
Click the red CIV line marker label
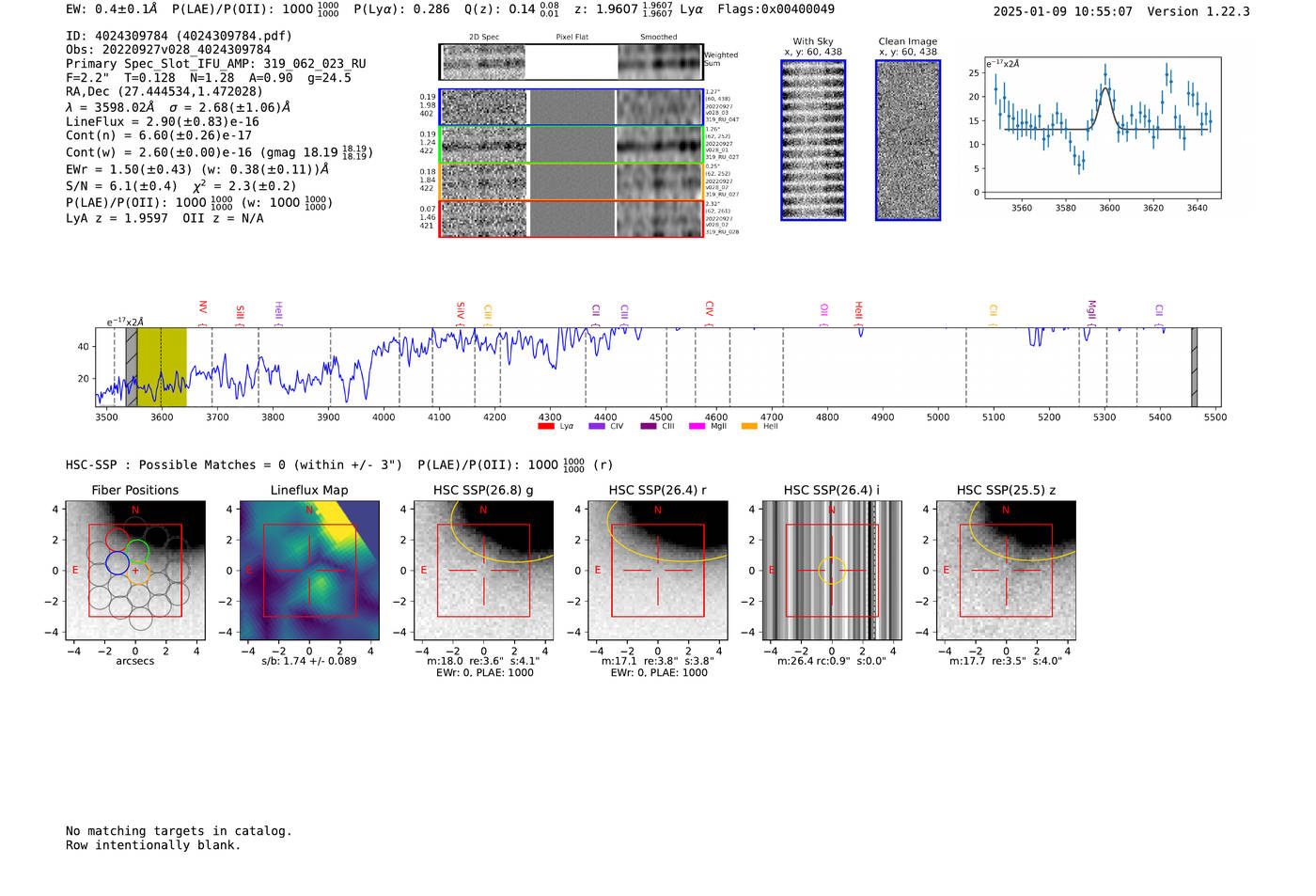tap(710, 309)
